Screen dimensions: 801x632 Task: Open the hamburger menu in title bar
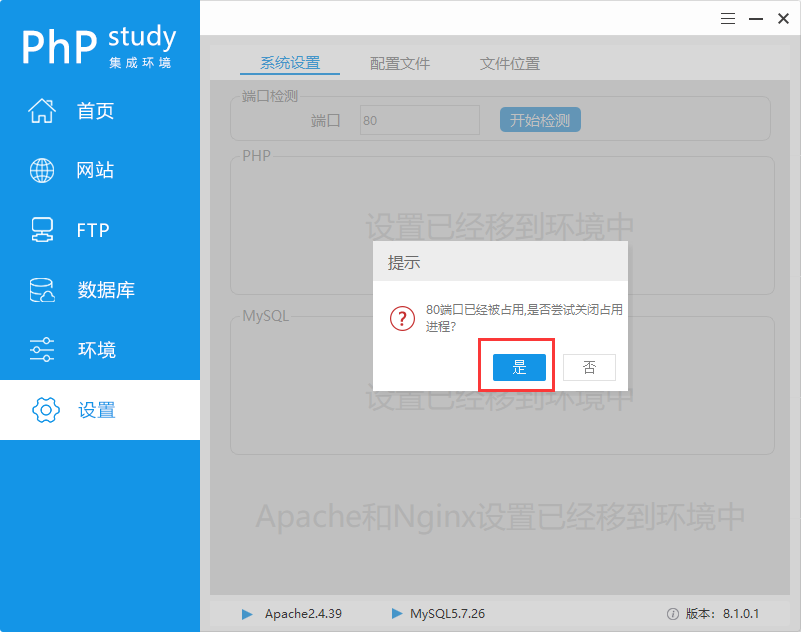click(727, 18)
